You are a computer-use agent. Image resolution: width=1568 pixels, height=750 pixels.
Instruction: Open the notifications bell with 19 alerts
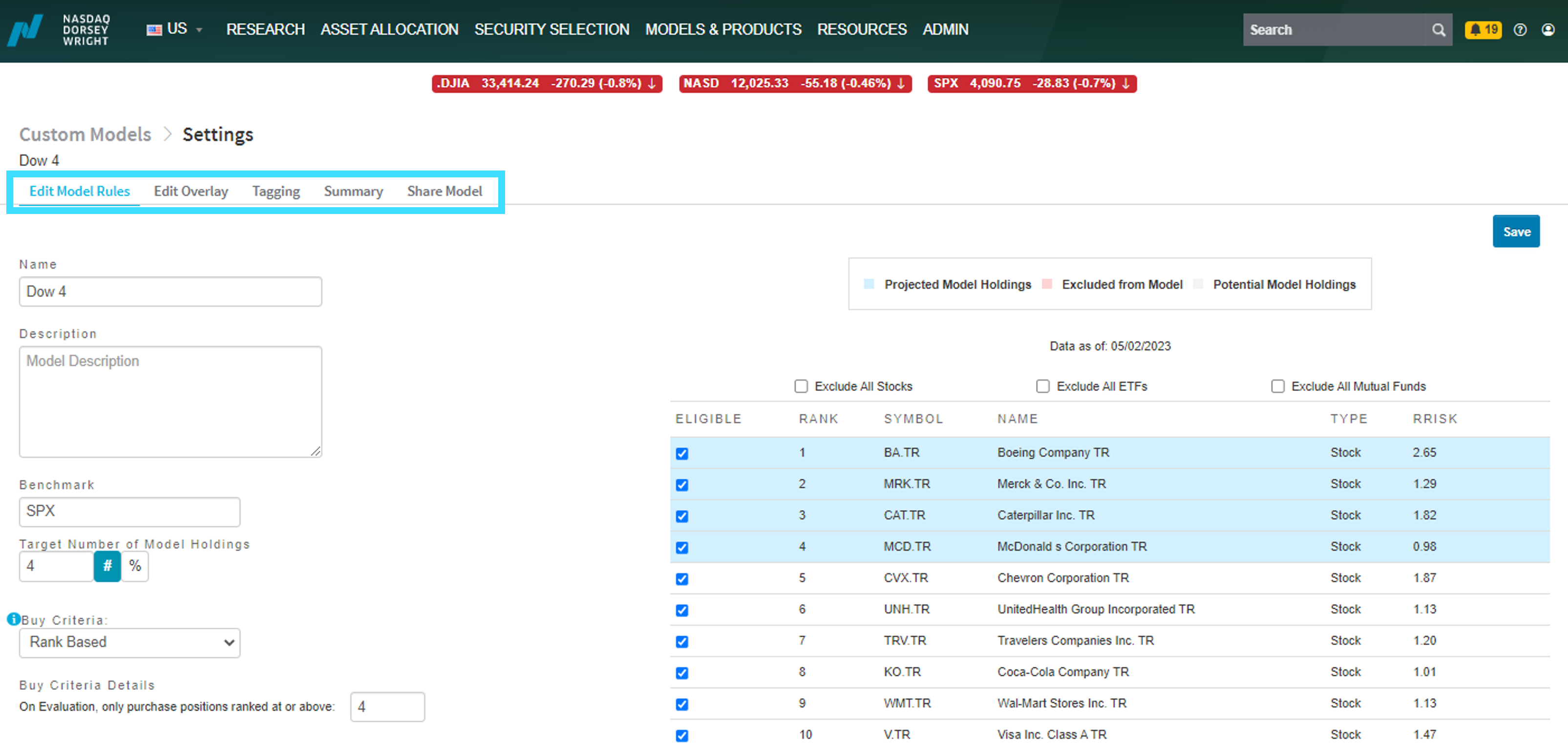pos(1483,29)
